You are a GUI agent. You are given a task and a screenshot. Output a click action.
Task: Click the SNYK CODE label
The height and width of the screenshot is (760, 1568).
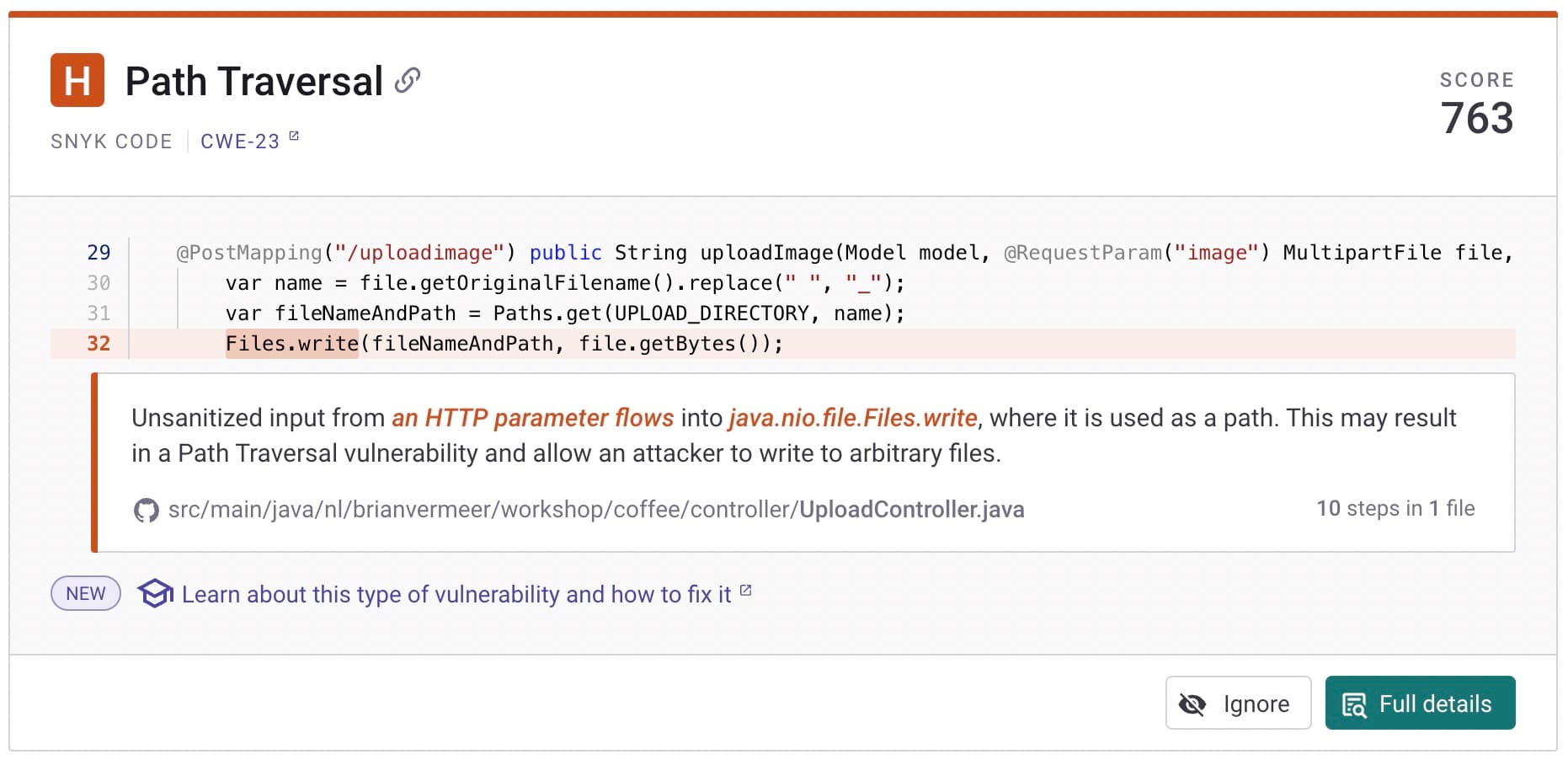pyautogui.click(x=111, y=142)
